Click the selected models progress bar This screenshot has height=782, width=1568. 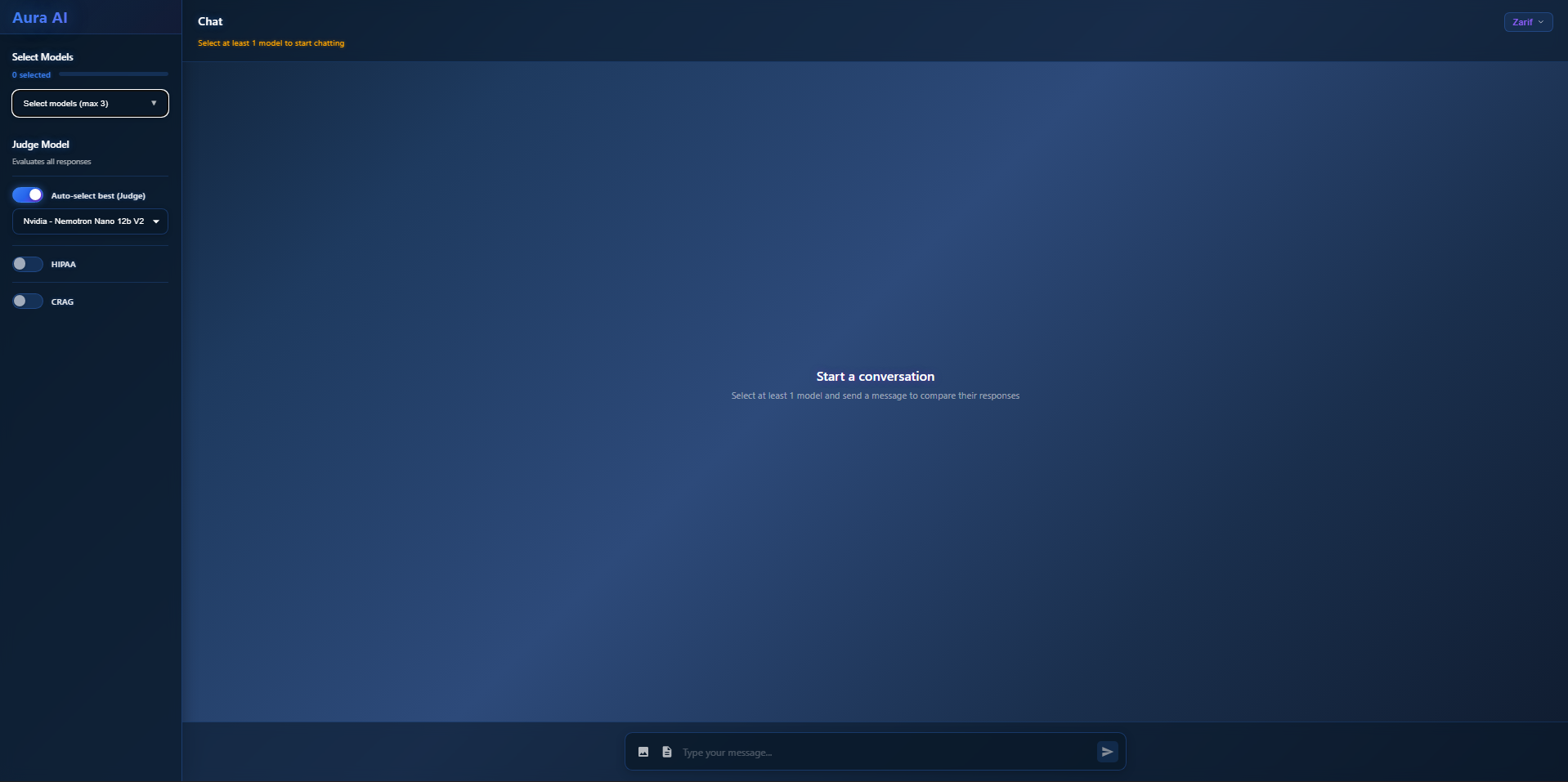(114, 74)
